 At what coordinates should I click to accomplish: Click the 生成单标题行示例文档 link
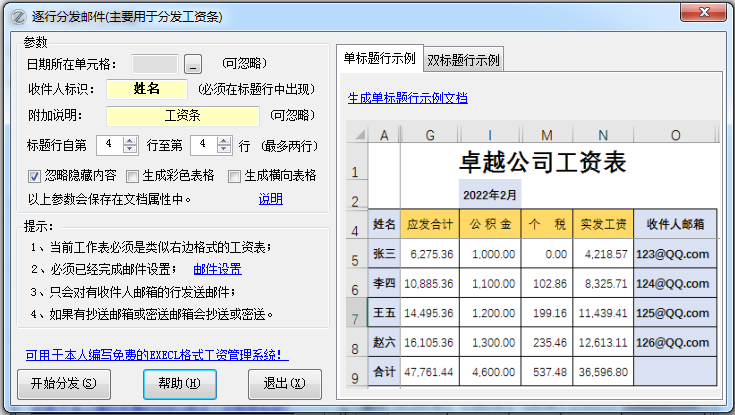click(407, 98)
